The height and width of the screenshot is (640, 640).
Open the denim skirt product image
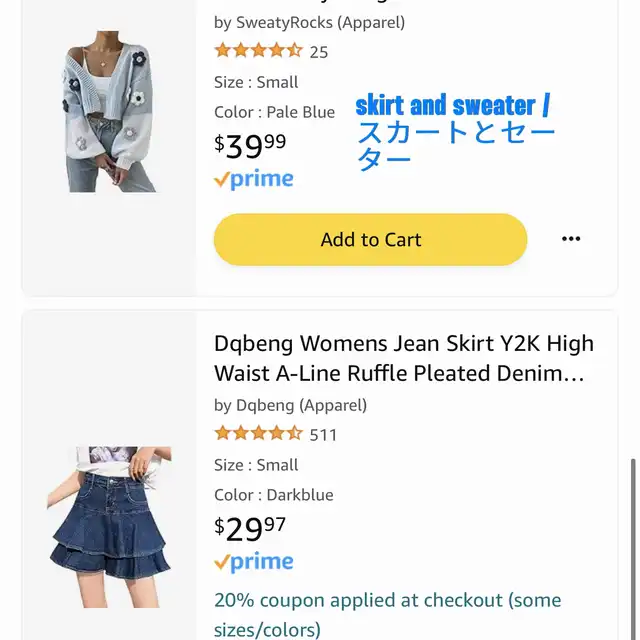[110, 527]
